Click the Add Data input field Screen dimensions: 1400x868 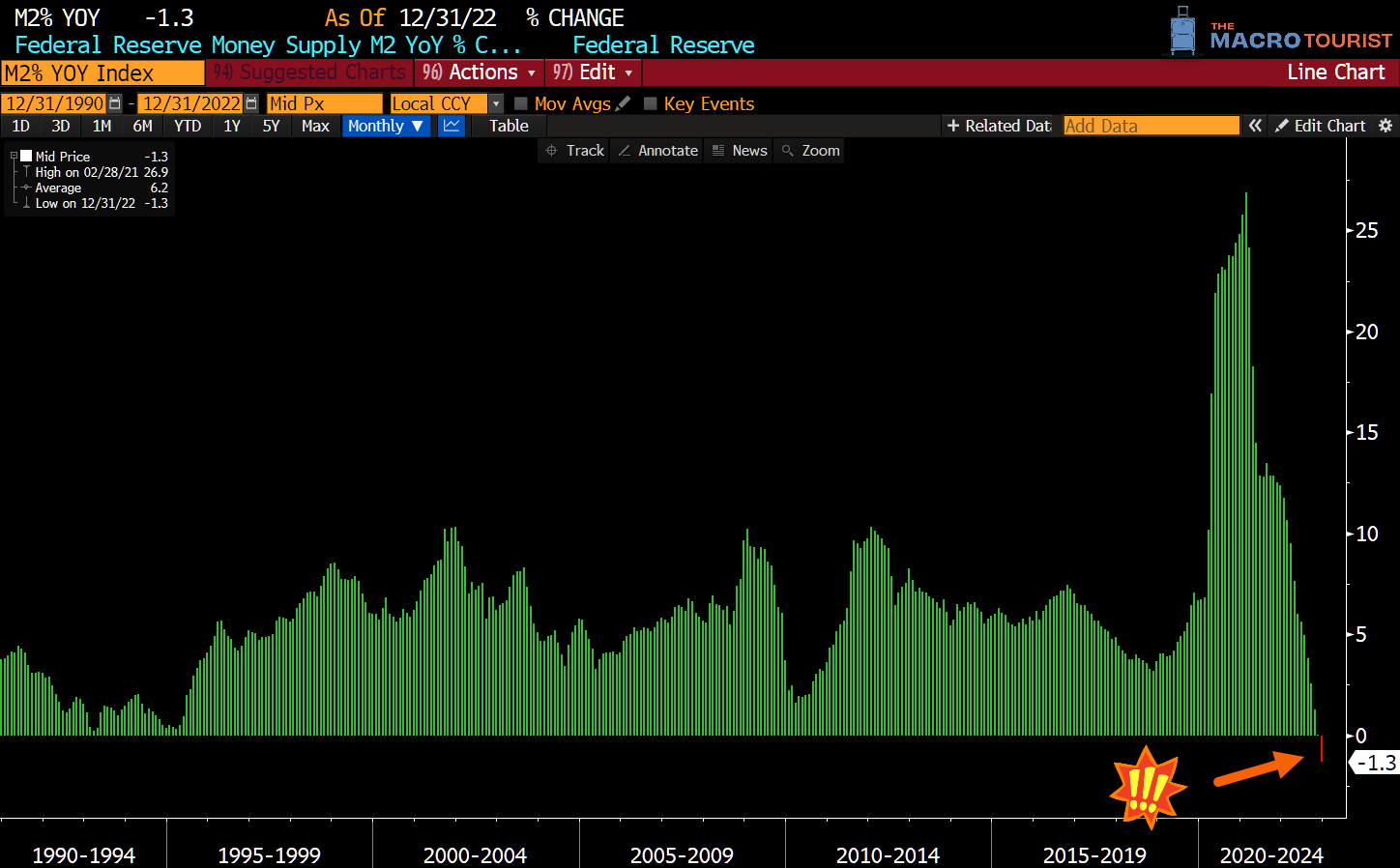click(1151, 126)
